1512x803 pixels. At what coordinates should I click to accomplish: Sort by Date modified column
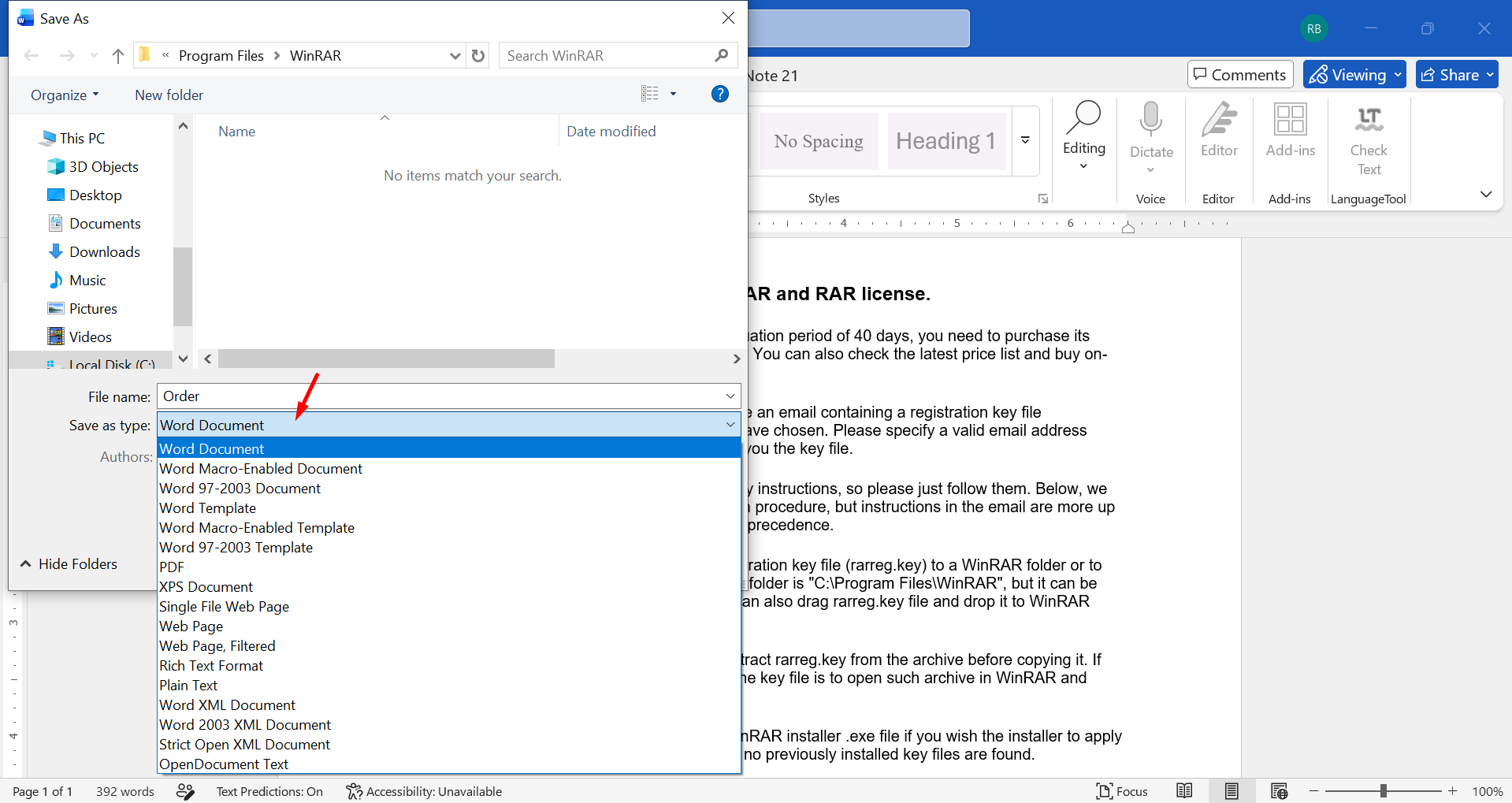point(611,132)
